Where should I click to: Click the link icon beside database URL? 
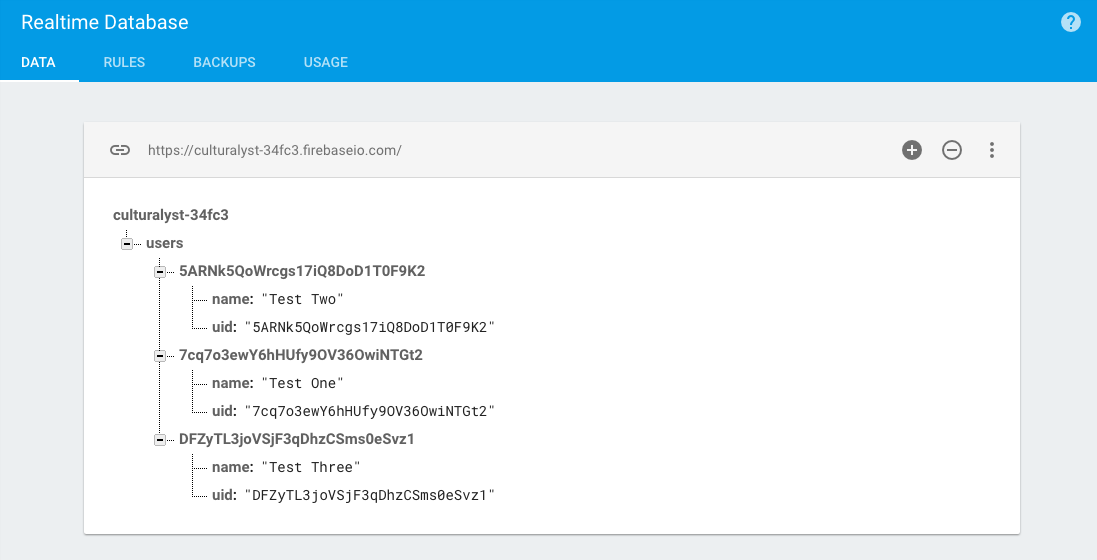tap(120, 150)
